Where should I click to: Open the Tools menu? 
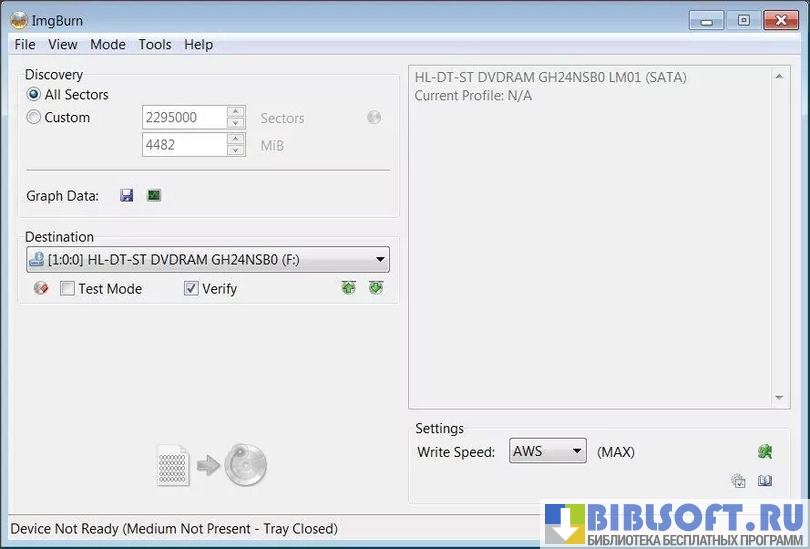[x=155, y=44]
